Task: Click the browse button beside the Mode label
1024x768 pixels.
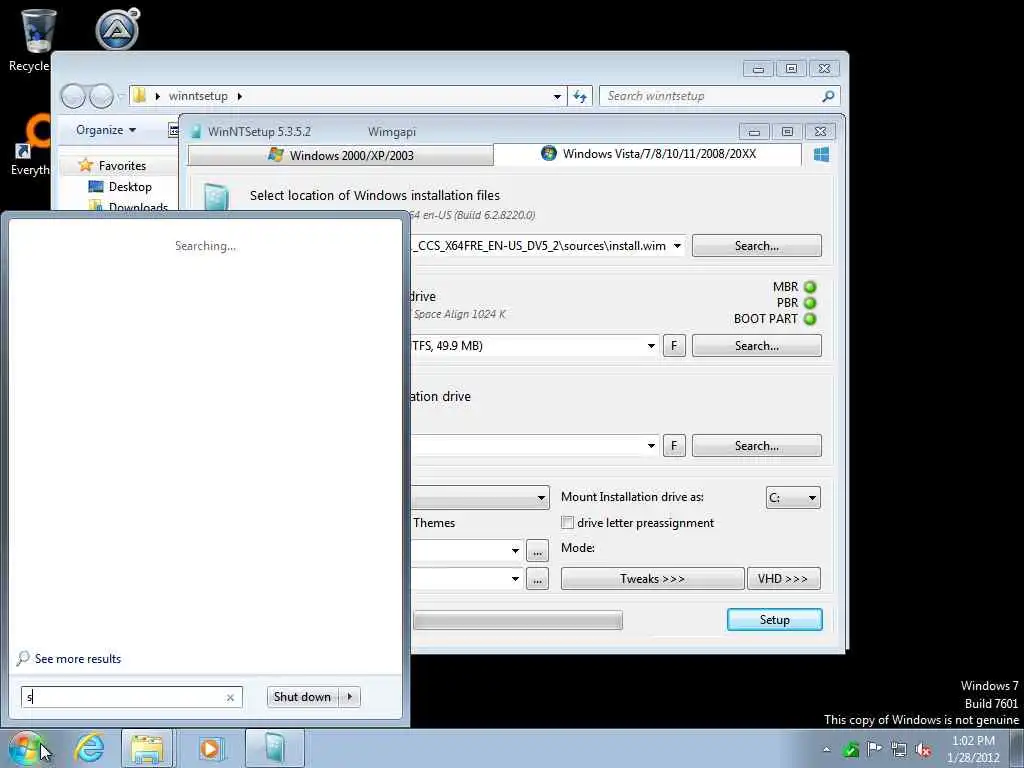Action: (537, 551)
